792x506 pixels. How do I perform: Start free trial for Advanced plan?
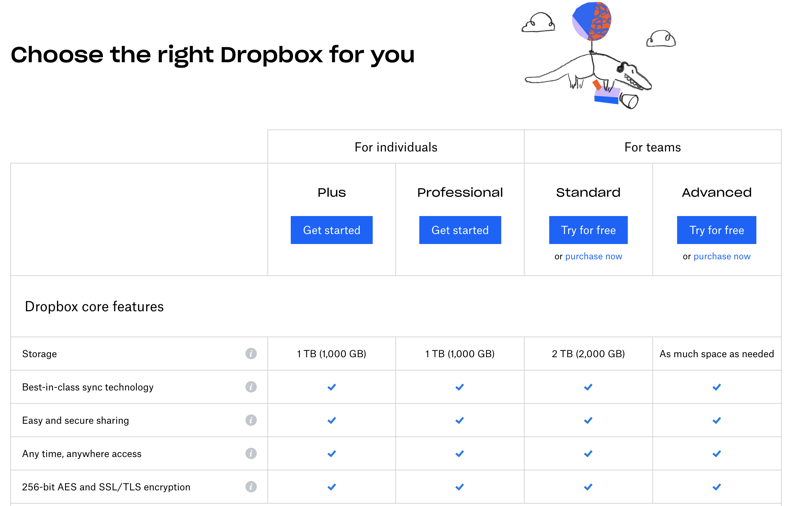click(x=716, y=230)
